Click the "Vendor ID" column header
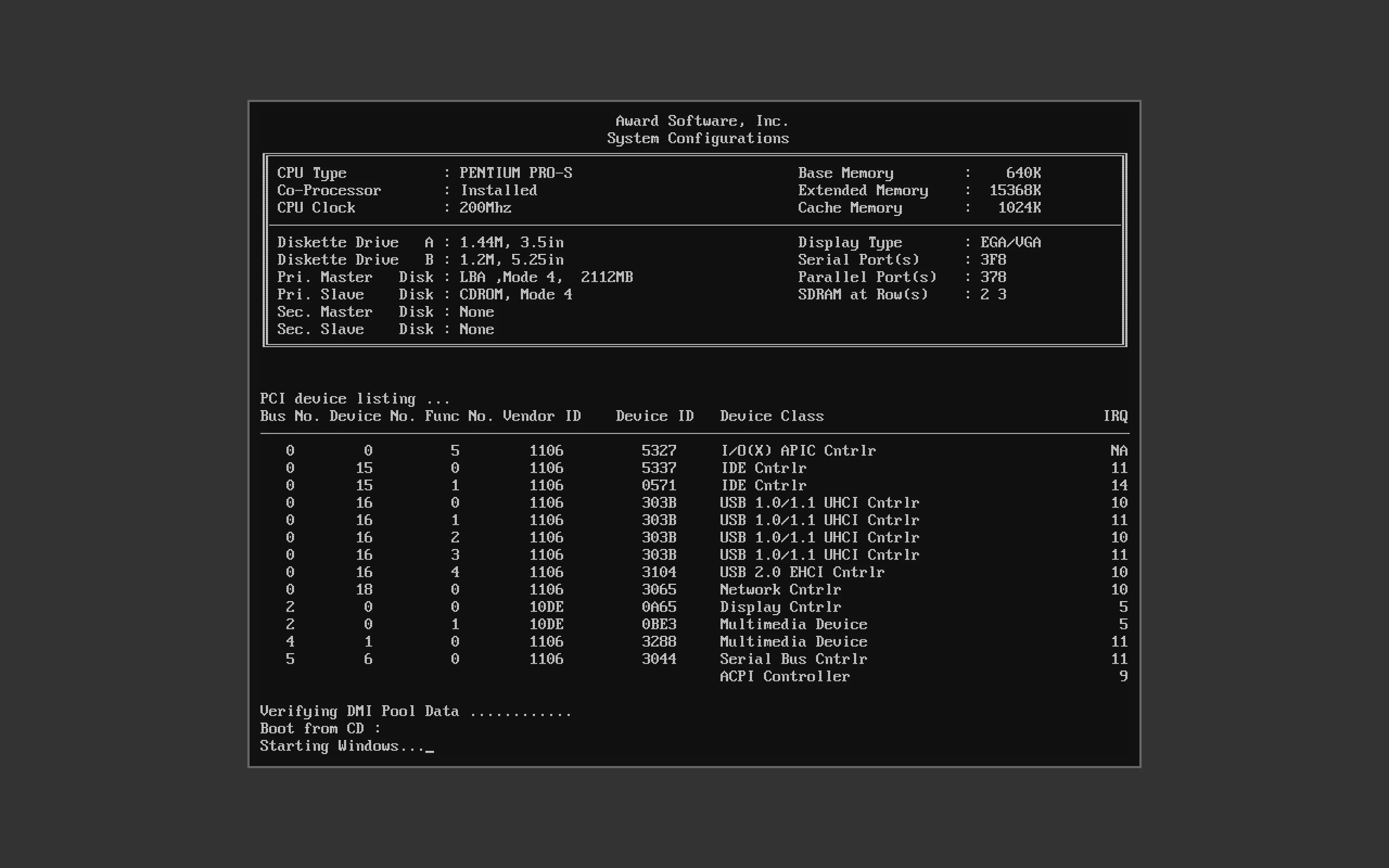 pyautogui.click(x=542, y=416)
